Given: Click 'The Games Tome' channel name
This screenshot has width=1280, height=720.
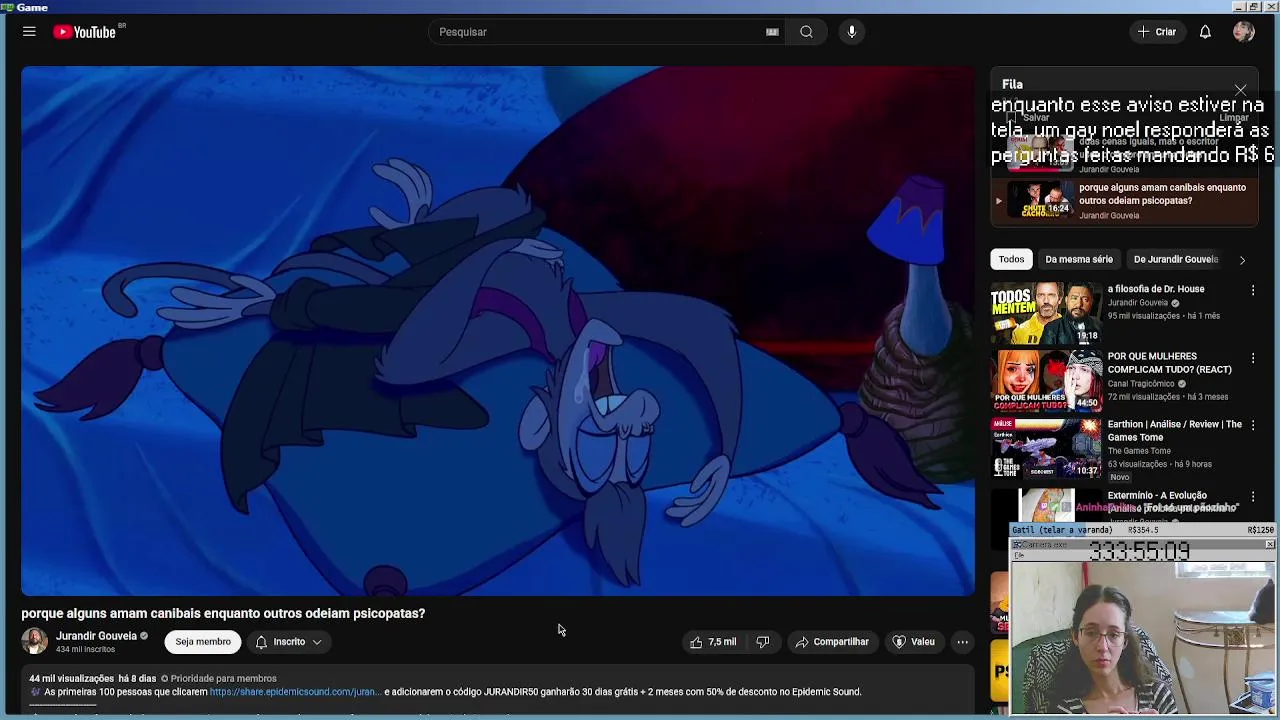Looking at the screenshot, I should (1139, 451).
